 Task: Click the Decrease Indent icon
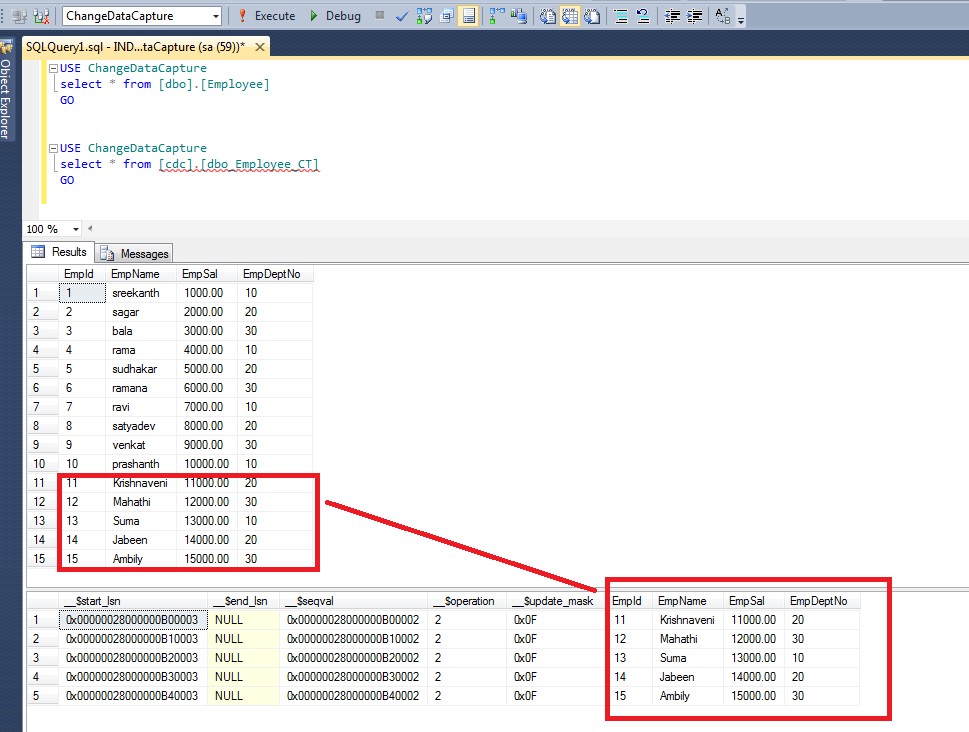pyautogui.click(x=672, y=16)
